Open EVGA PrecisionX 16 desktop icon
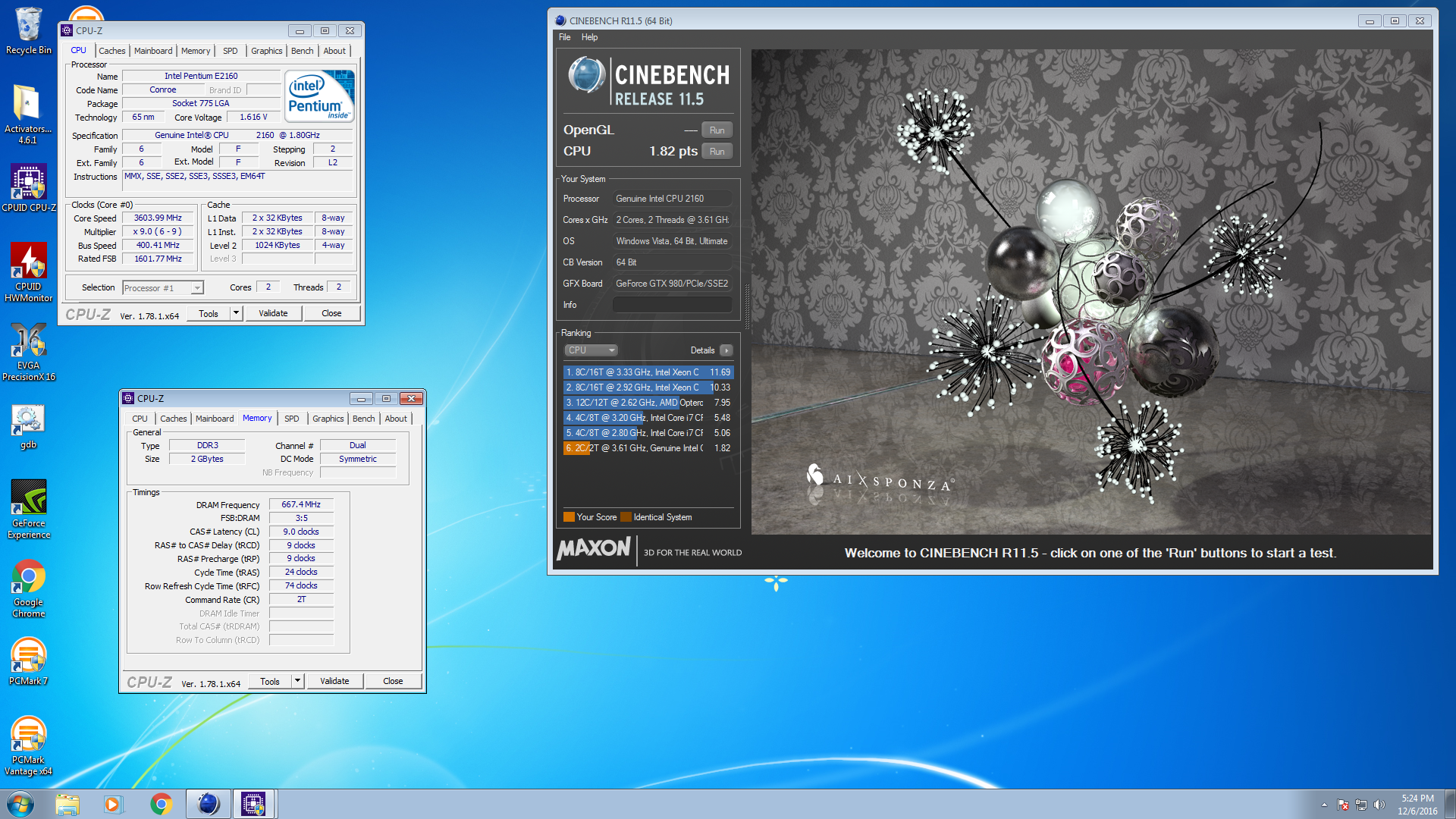The height and width of the screenshot is (819, 1456). (28, 352)
